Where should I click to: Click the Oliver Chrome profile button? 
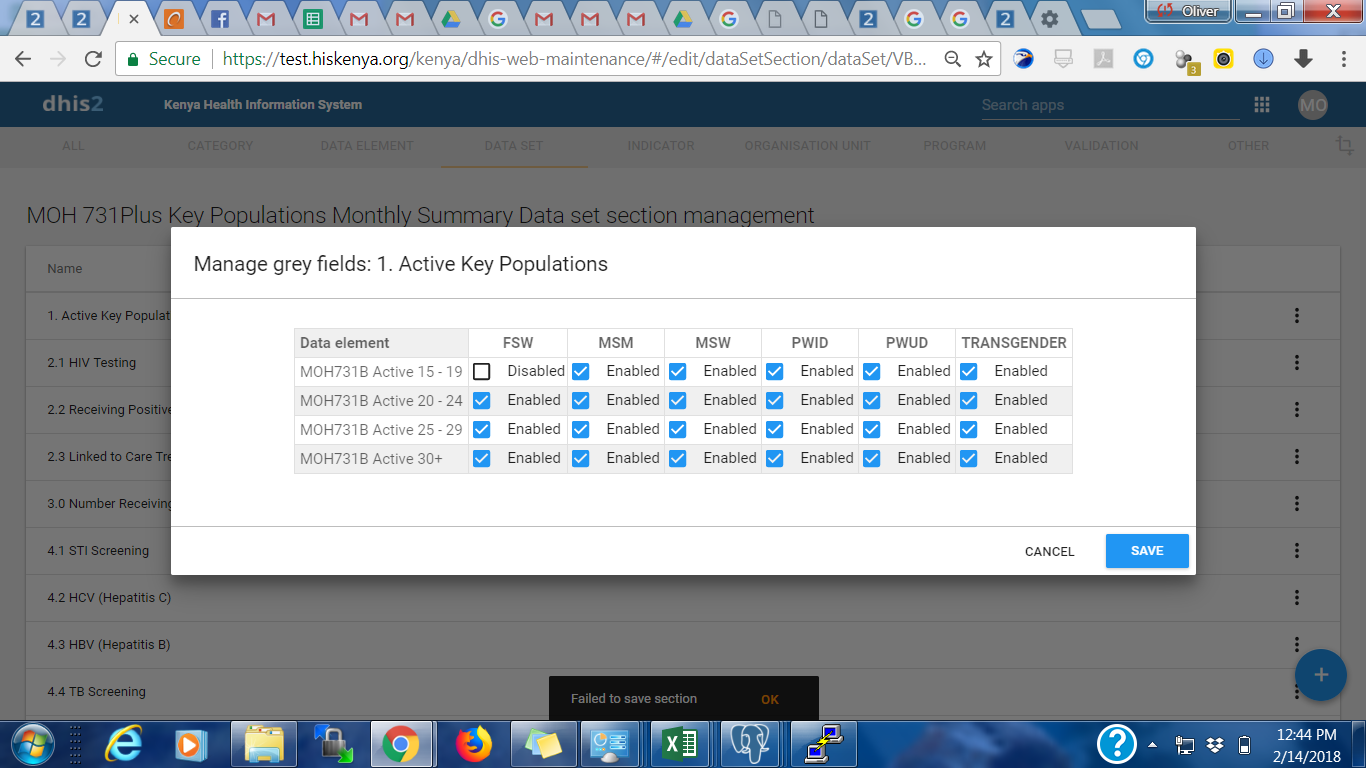[1189, 11]
